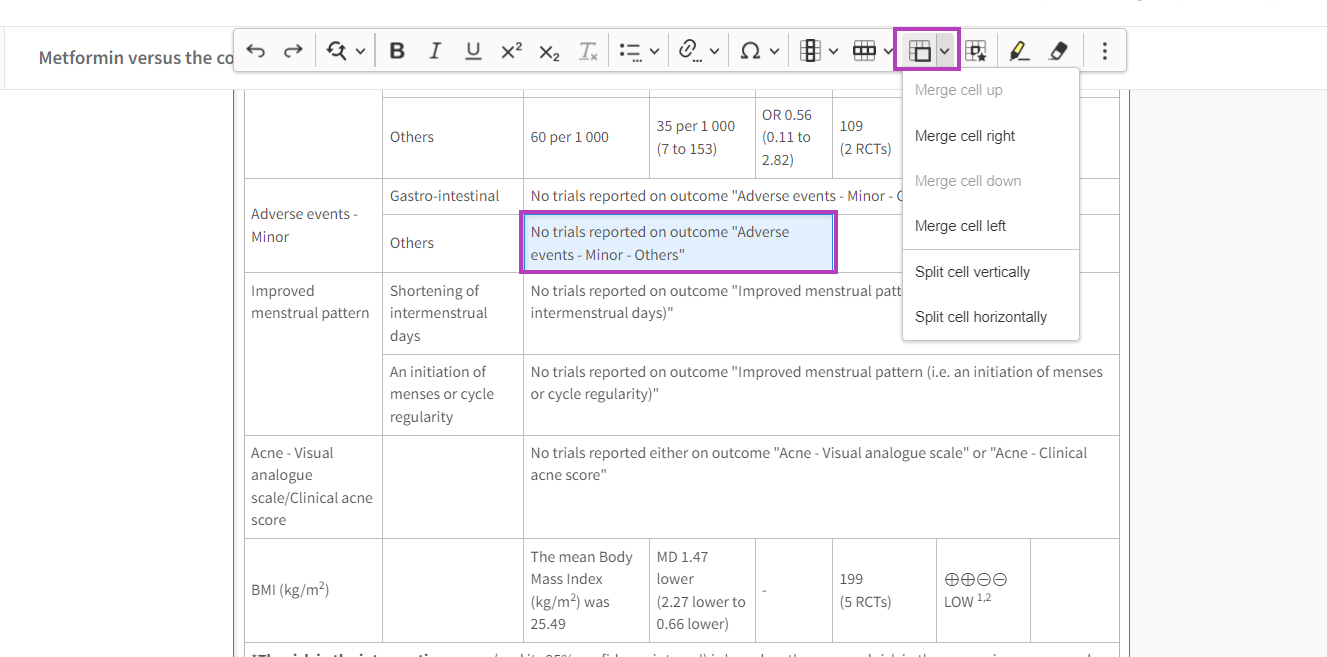
Task: Click the Redo arrow icon
Action: click(x=293, y=51)
